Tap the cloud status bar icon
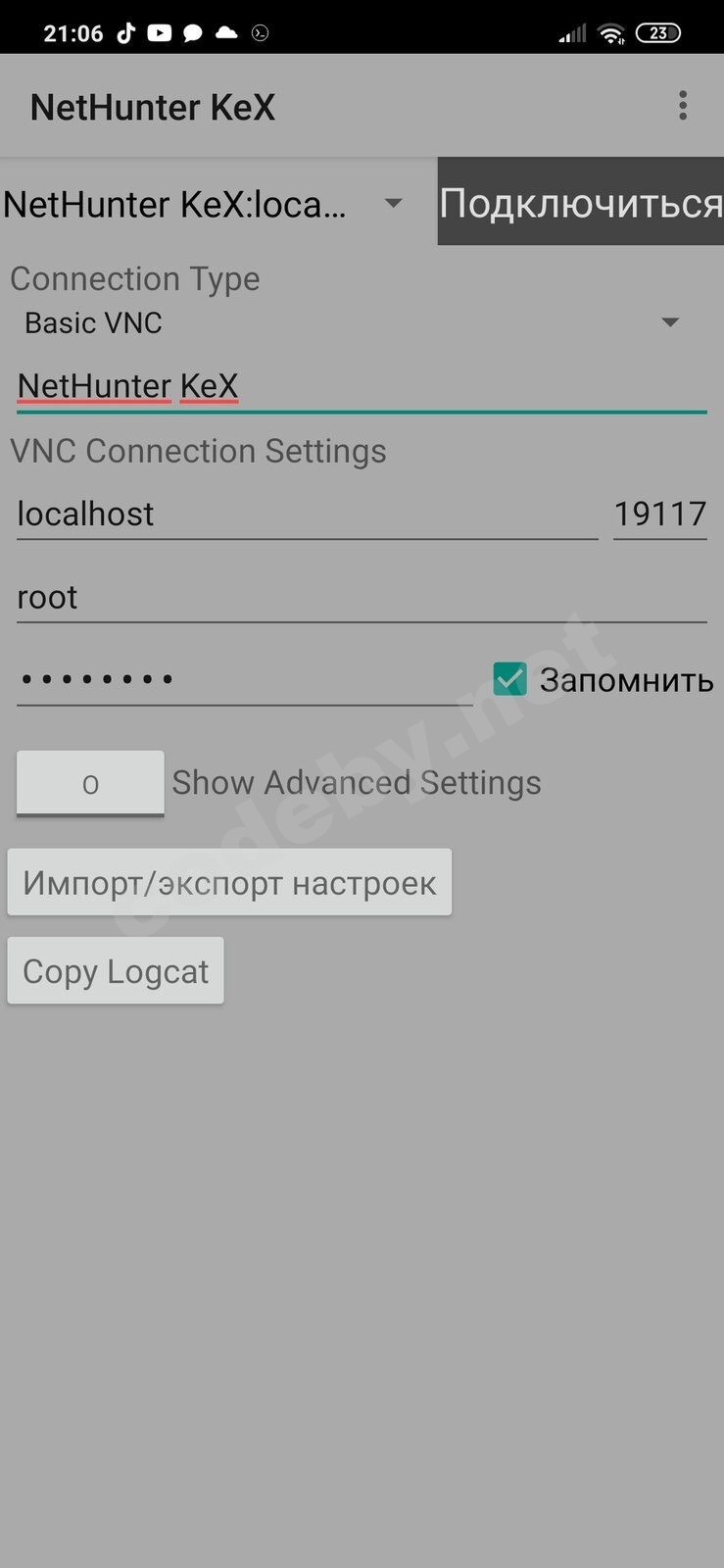Image resolution: width=724 pixels, height=1568 pixels. coord(226,33)
